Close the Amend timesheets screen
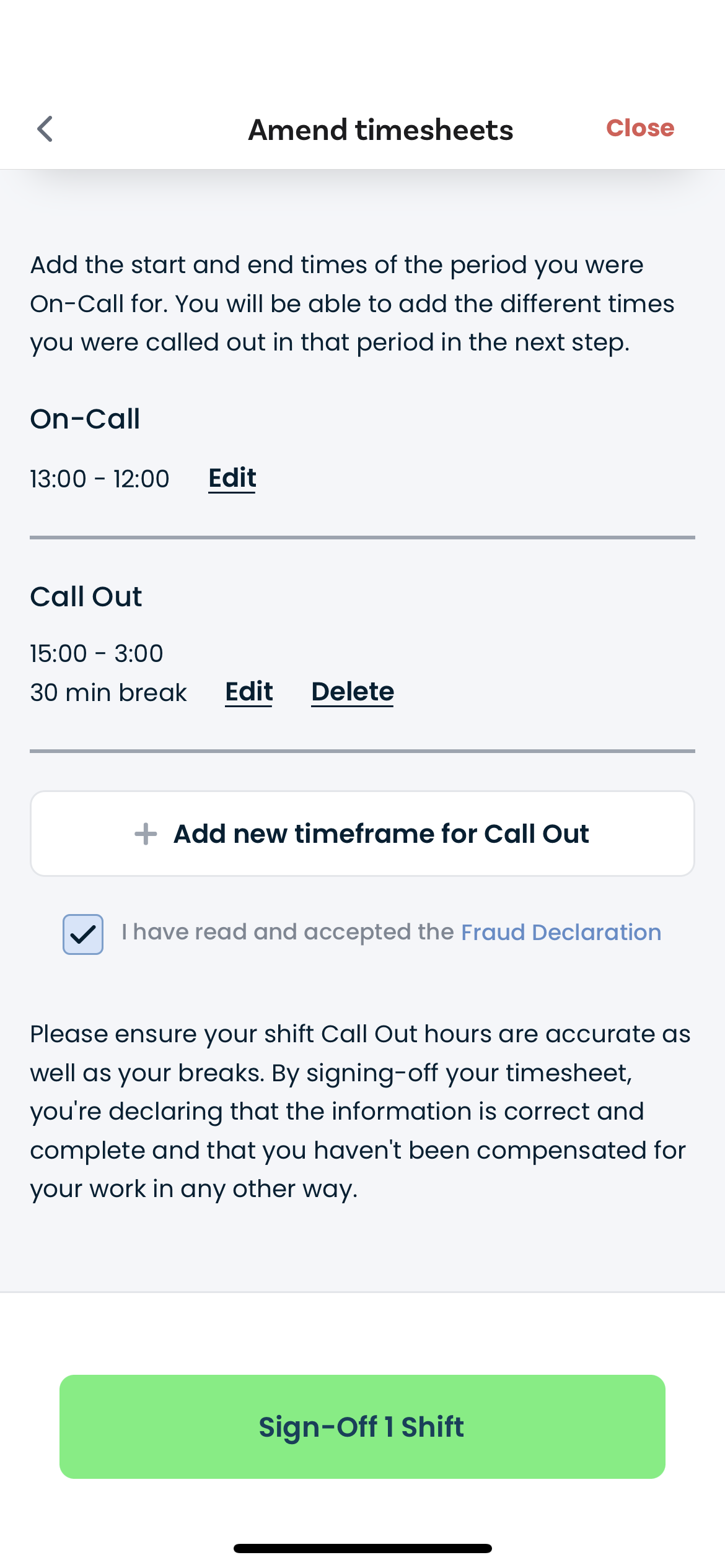 click(x=639, y=128)
